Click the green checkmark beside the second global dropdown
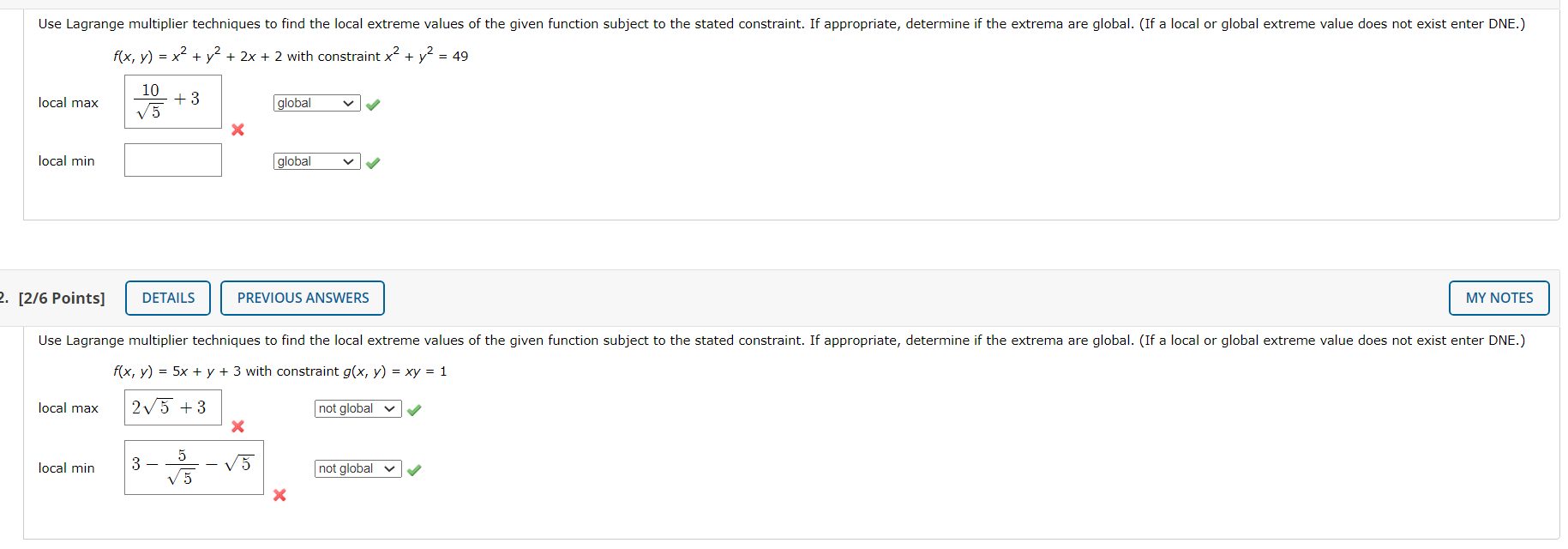Screen dimensions: 1568x549 tap(372, 162)
